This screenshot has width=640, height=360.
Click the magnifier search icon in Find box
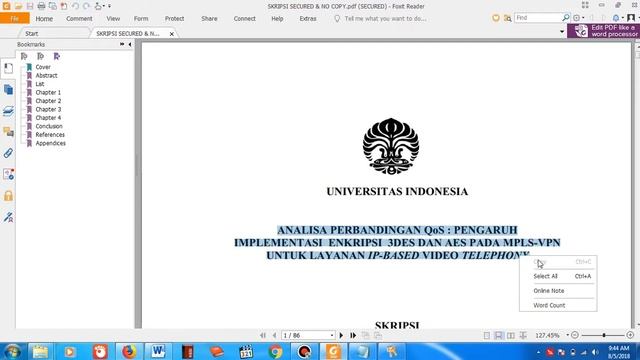[566, 18]
